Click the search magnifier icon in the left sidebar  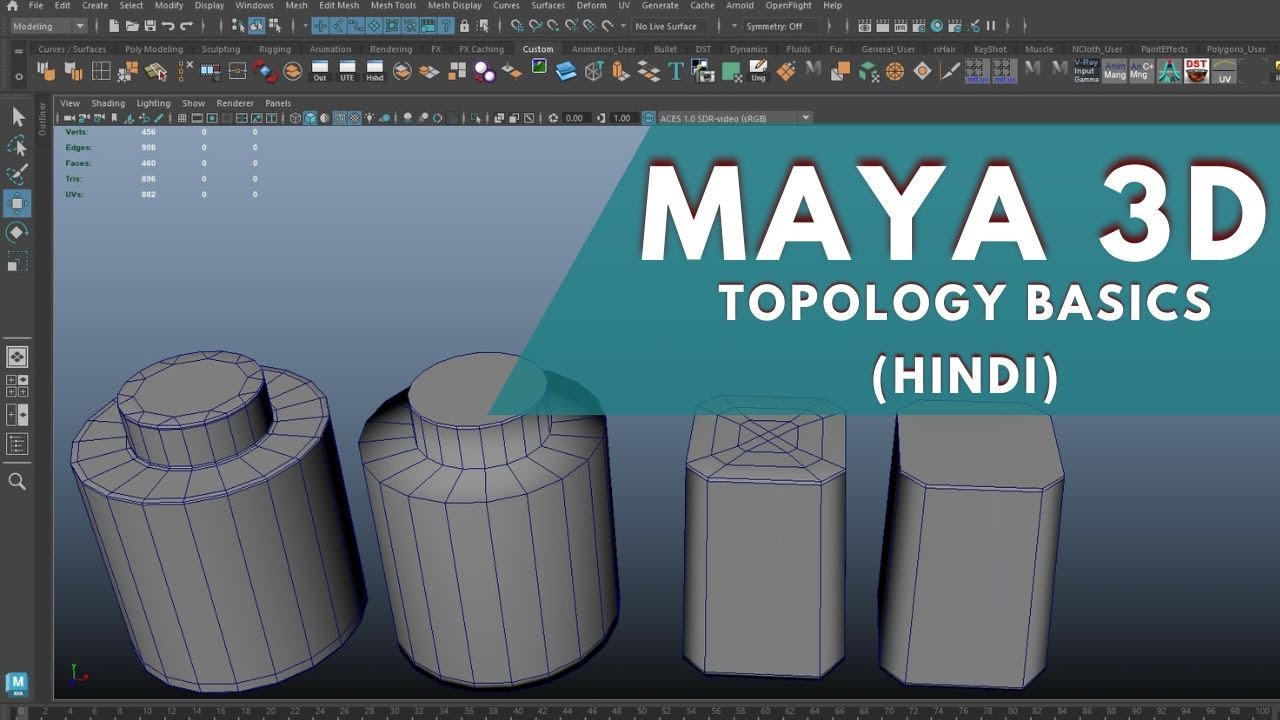tap(17, 481)
